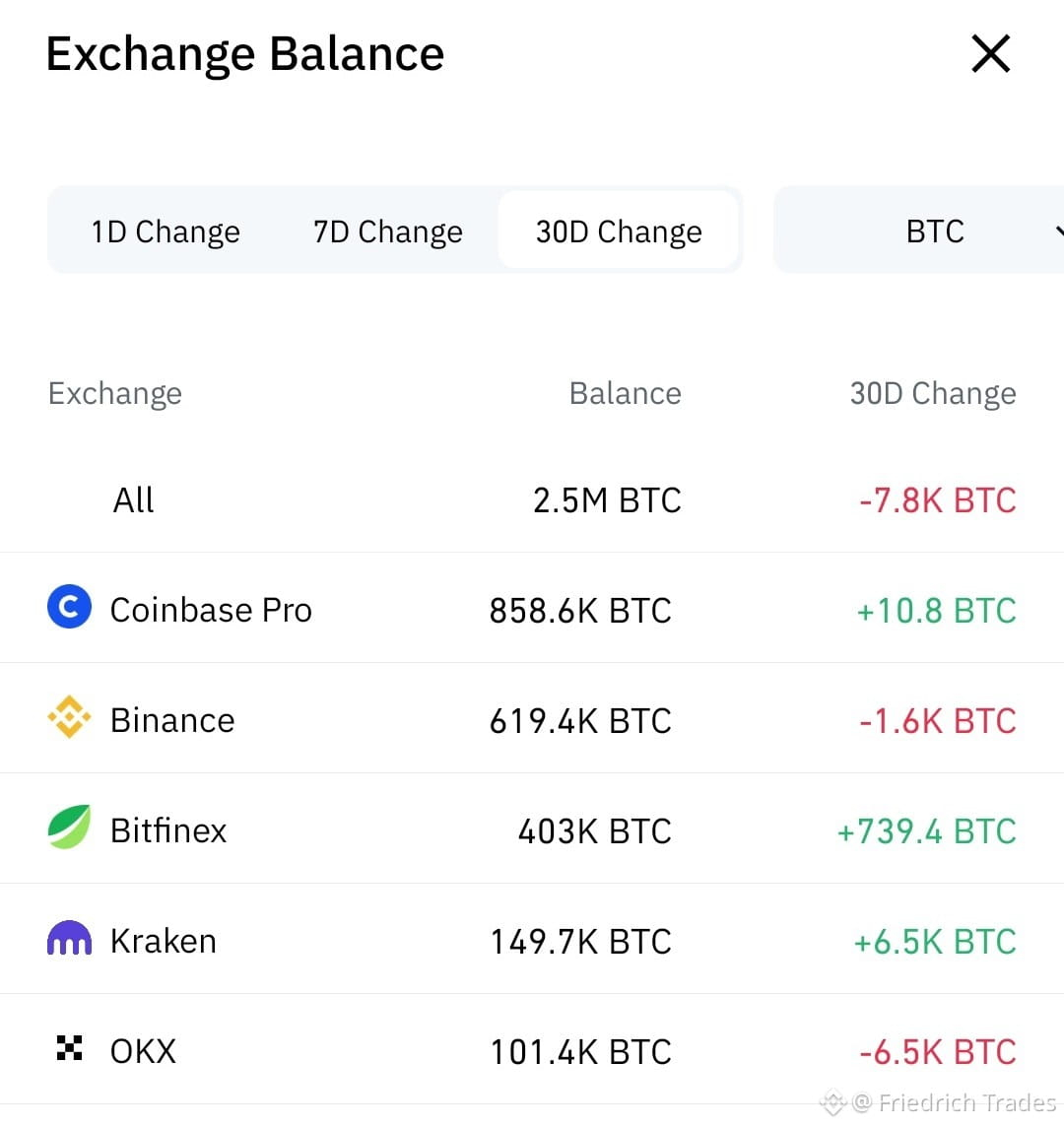This screenshot has height=1127, width=1064.
Task: Sort by the Exchange column header
Action: pos(115,393)
